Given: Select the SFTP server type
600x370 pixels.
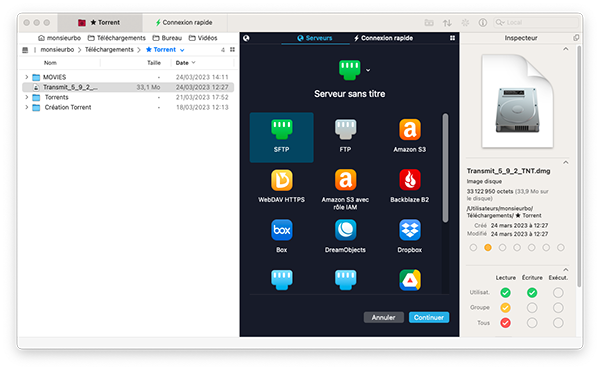Looking at the screenshot, I should tap(282, 137).
